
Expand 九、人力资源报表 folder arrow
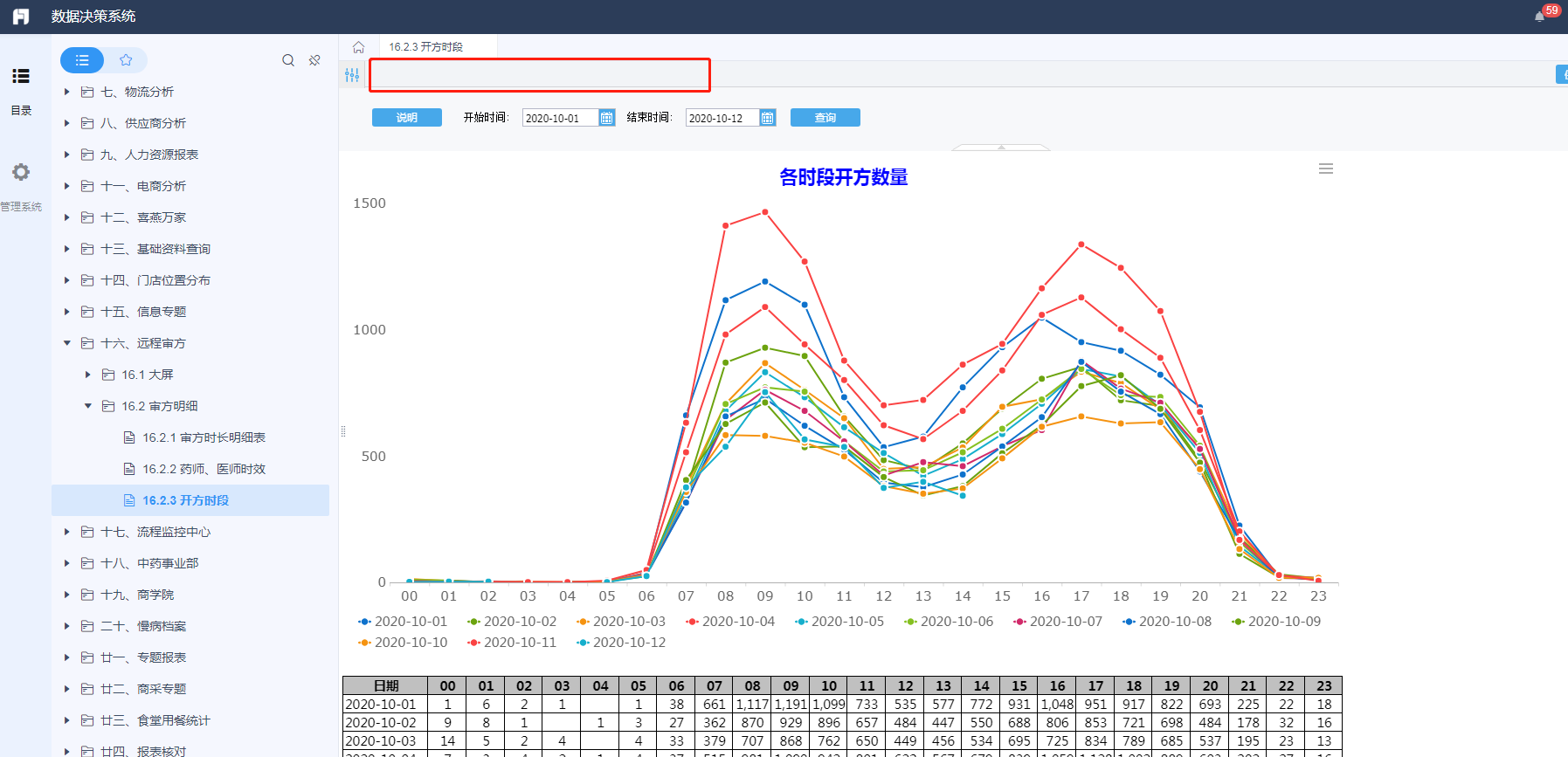click(67, 155)
